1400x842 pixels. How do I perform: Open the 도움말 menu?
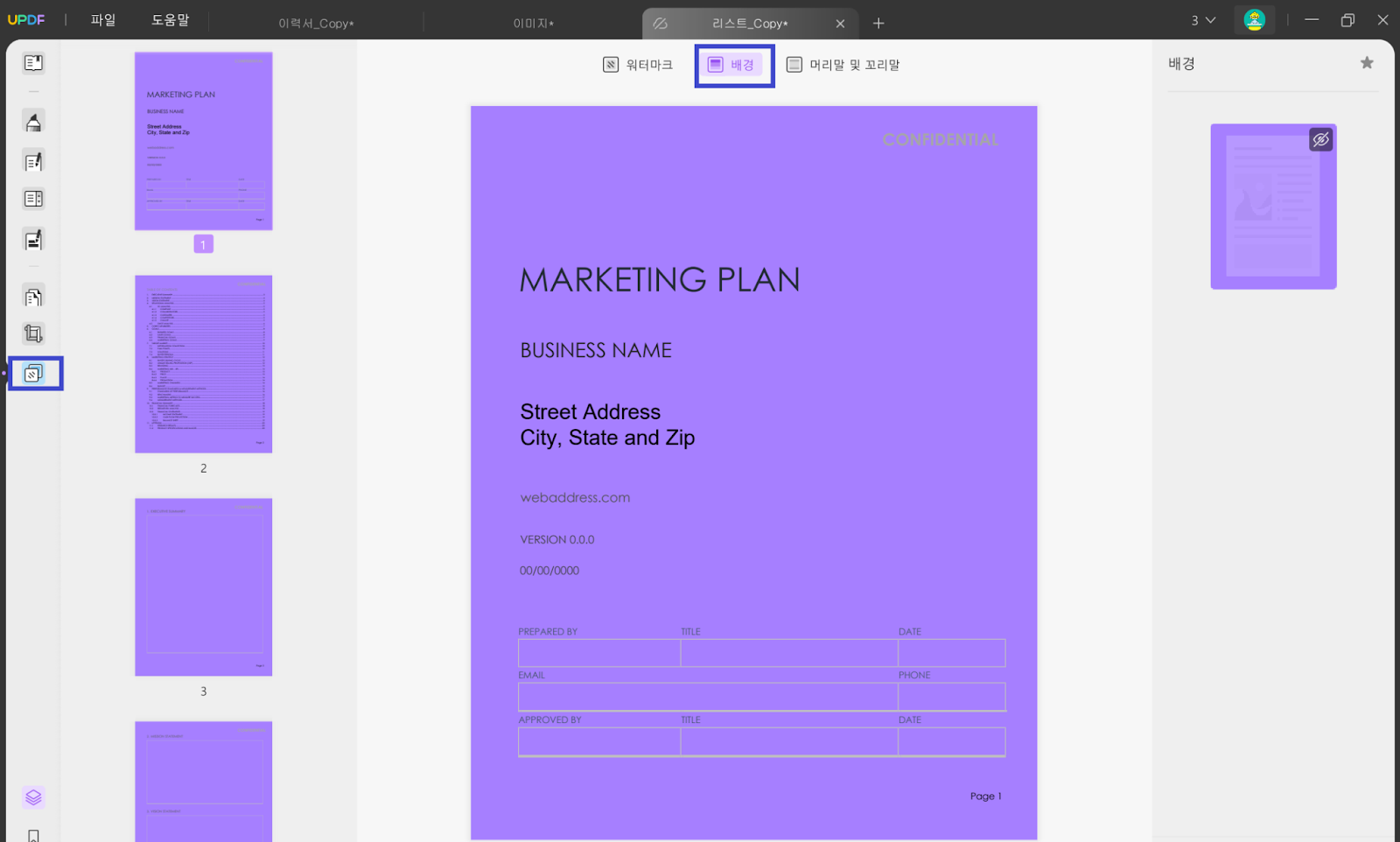(x=170, y=20)
